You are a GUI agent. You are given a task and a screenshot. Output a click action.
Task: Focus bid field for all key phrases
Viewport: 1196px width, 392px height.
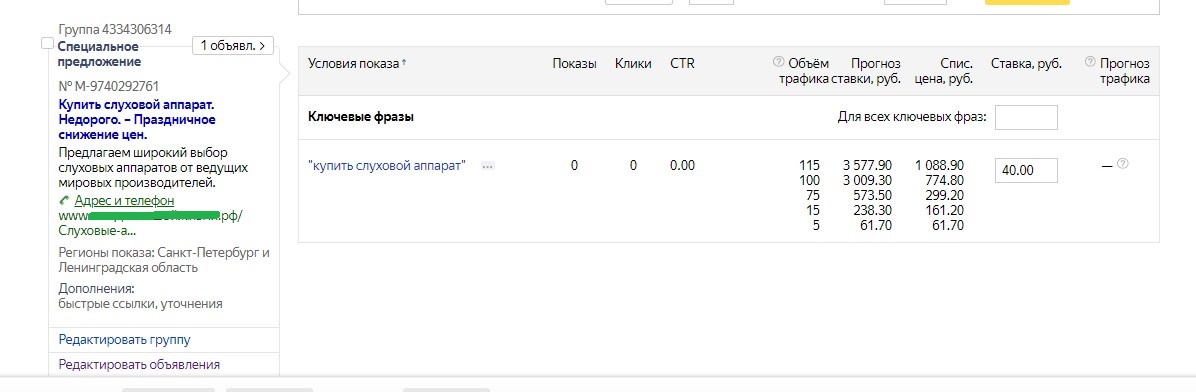1026,117
